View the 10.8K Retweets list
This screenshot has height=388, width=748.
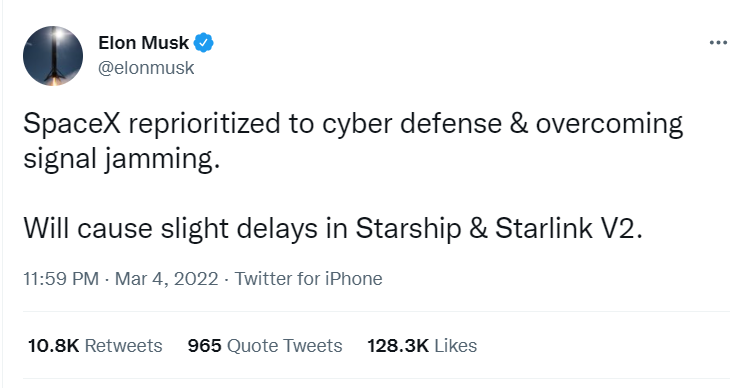point(95,346)
